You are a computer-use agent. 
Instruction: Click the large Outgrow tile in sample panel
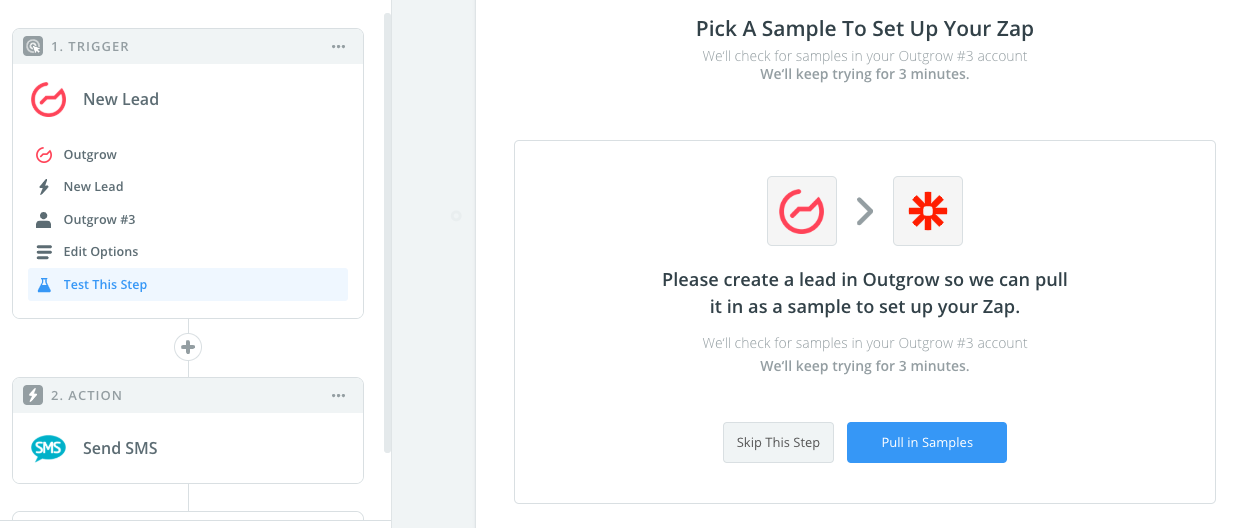[802, 211]
